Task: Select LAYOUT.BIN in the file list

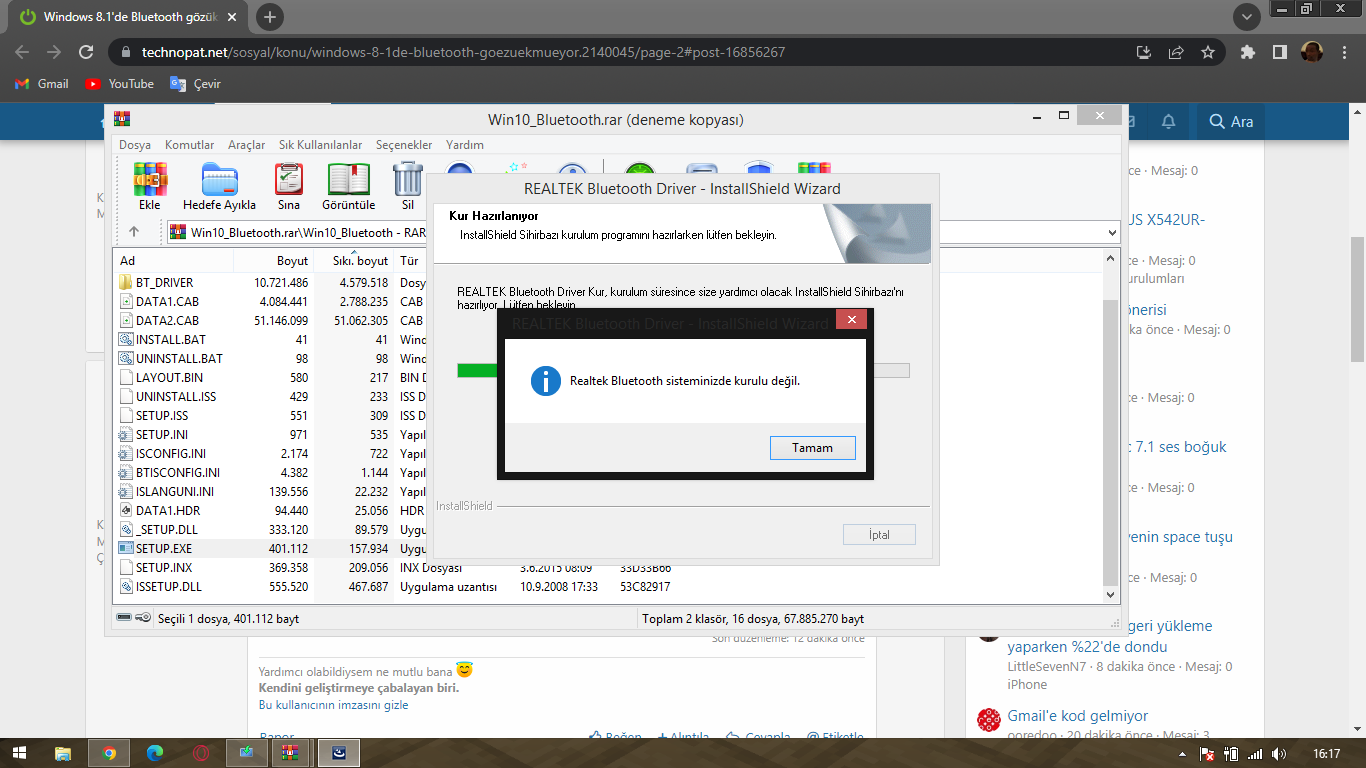Action: coord(169,378)
